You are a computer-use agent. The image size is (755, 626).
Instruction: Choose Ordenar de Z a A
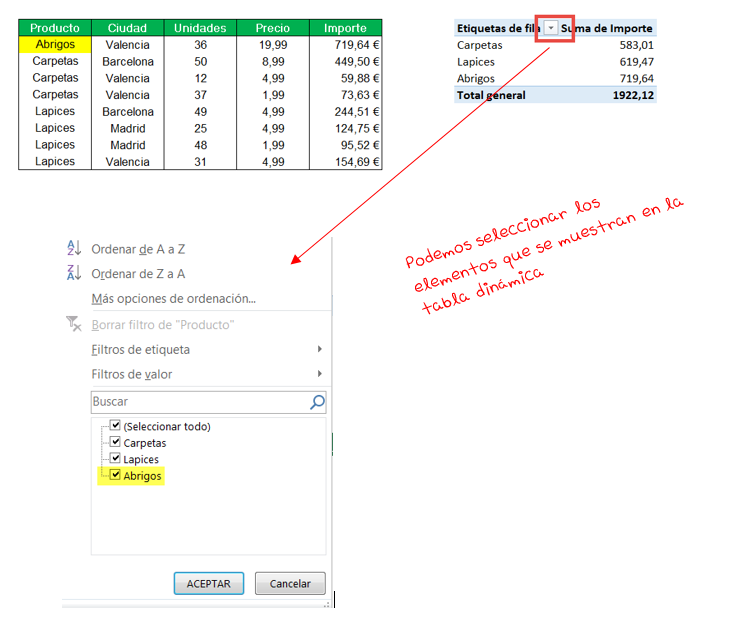pyautogui.click(x=138, y=274)
